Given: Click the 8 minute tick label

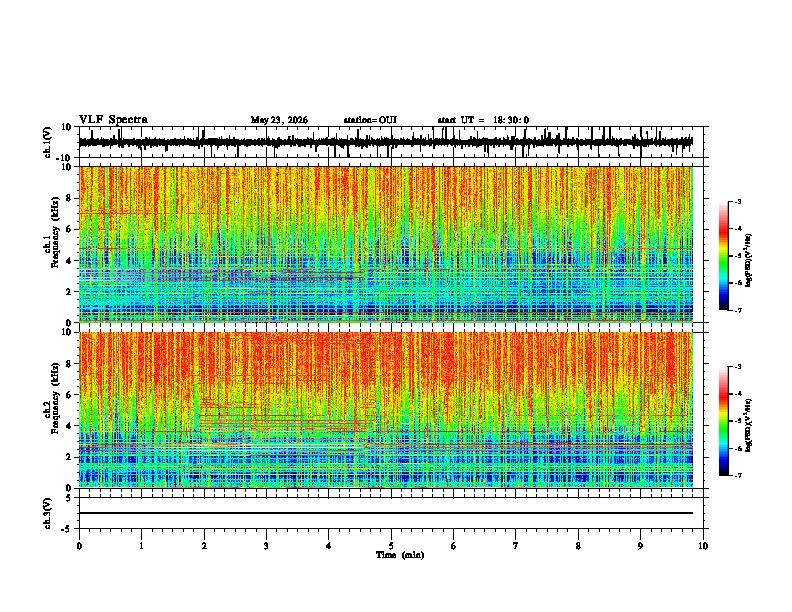Looking at the screenshot, I should point(578,546).
